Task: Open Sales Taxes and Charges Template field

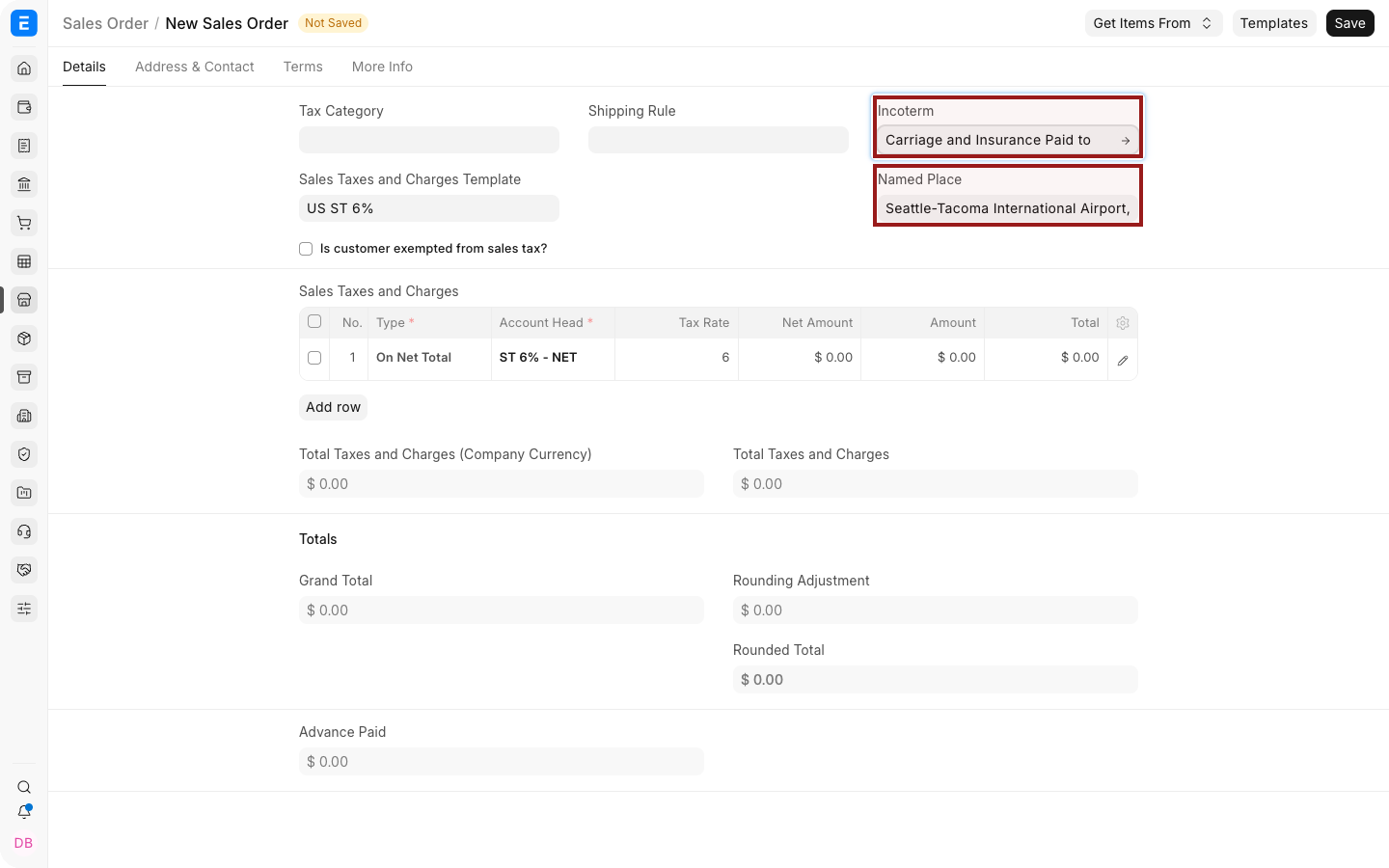Action: point(429,208)
